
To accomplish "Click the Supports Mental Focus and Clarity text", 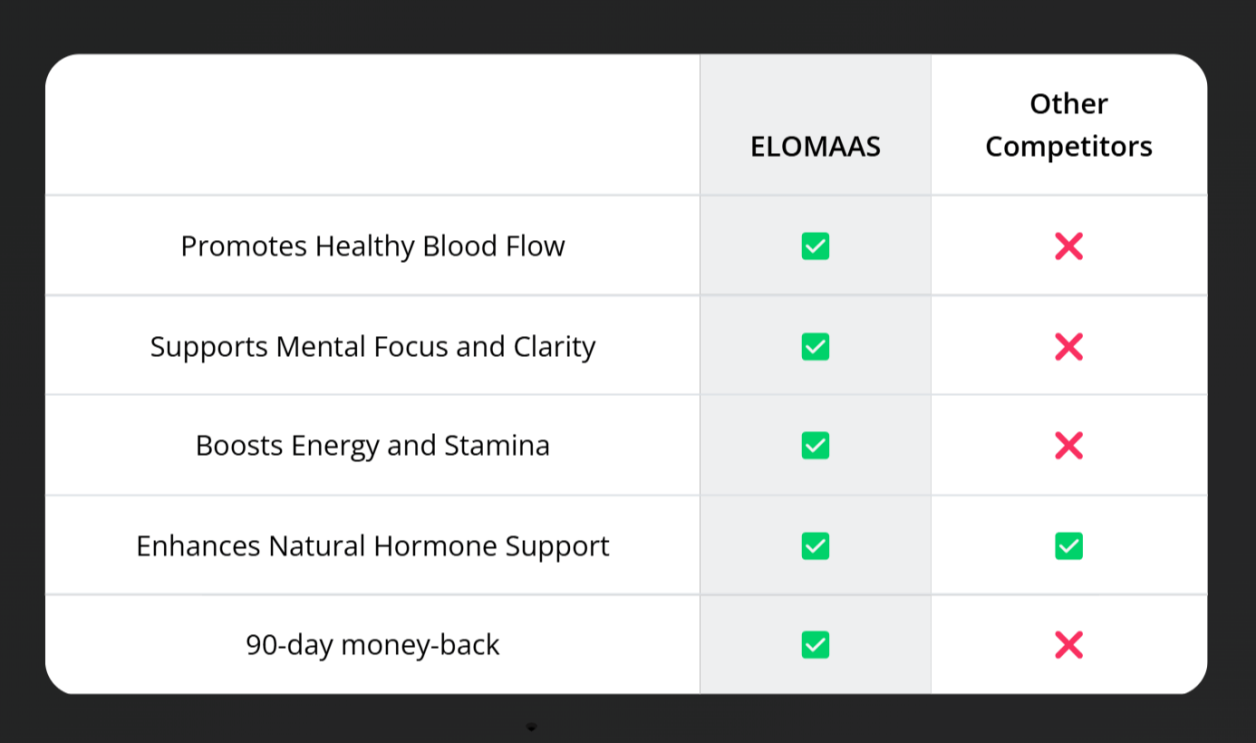I will tap(373, 346).
